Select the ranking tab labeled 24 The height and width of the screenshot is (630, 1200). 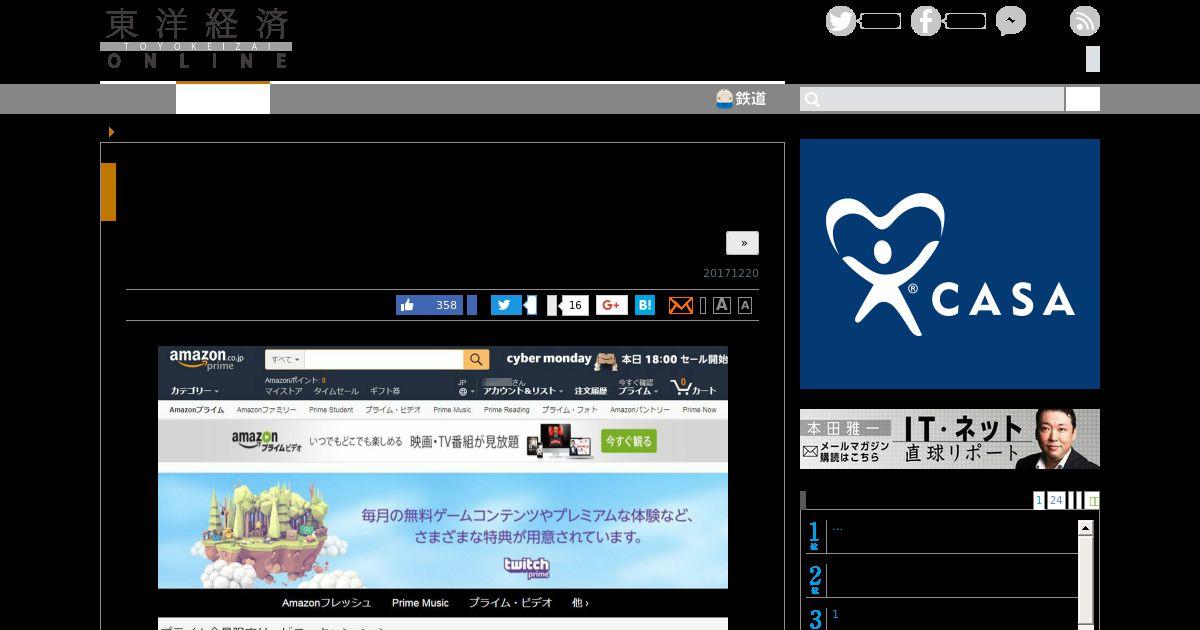point(1056,500)
